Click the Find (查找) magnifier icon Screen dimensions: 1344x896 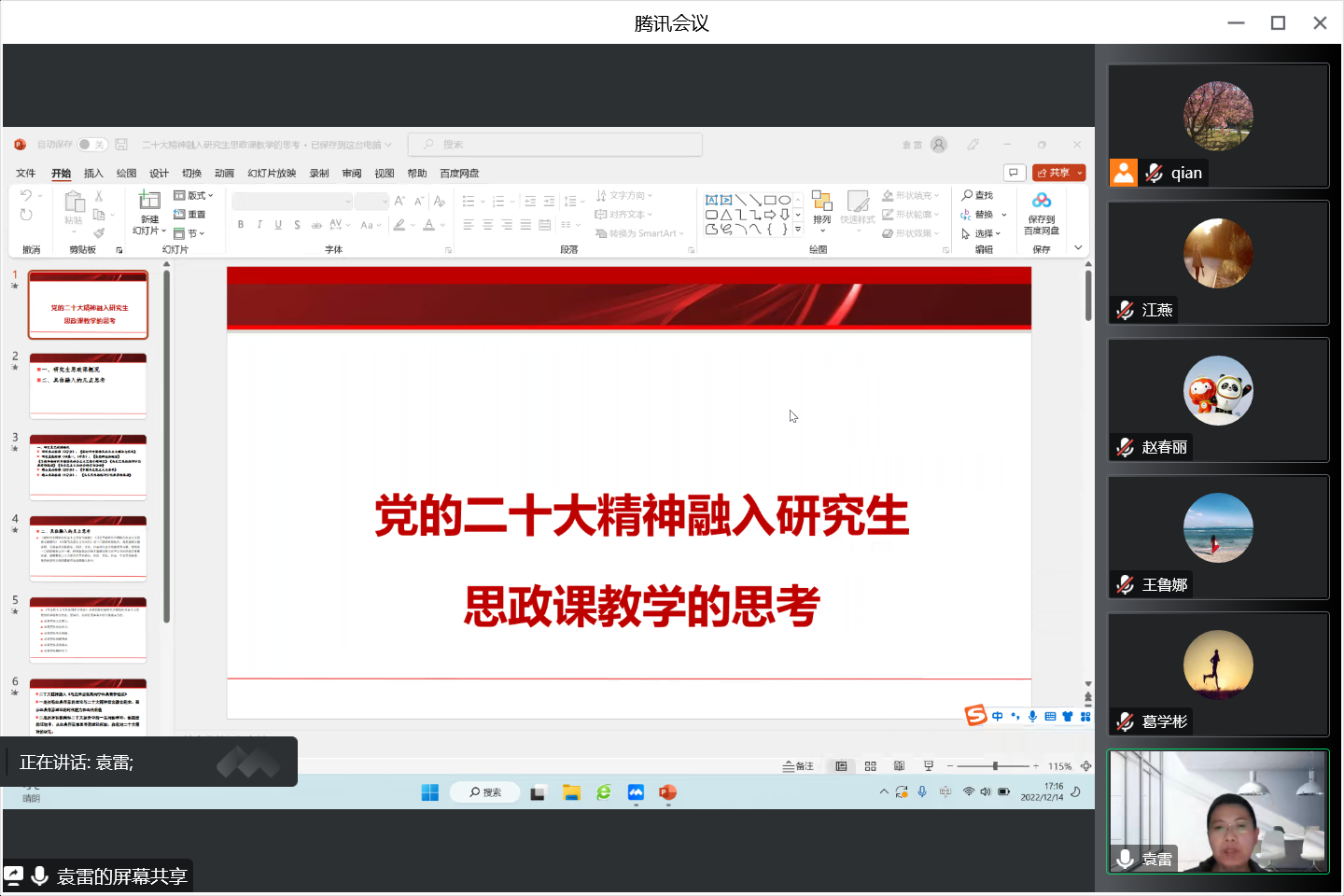pyautogui.click(x=968, y=195)
